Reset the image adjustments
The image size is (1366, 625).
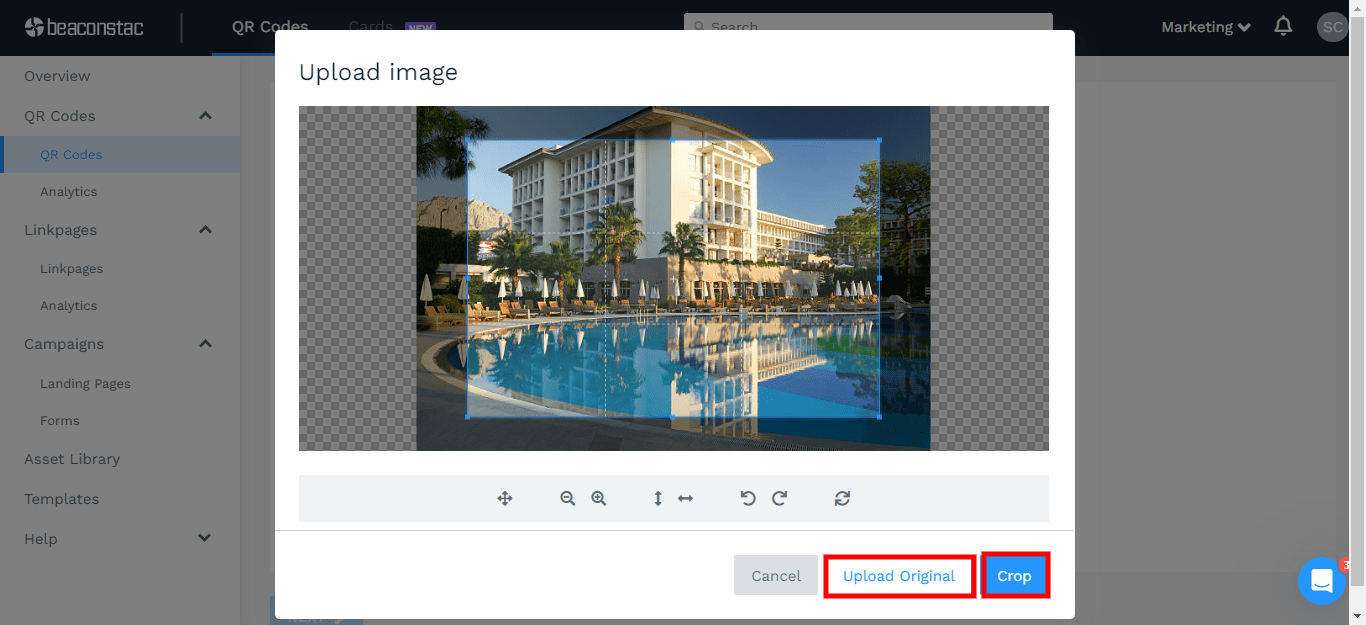click(842, 498)
